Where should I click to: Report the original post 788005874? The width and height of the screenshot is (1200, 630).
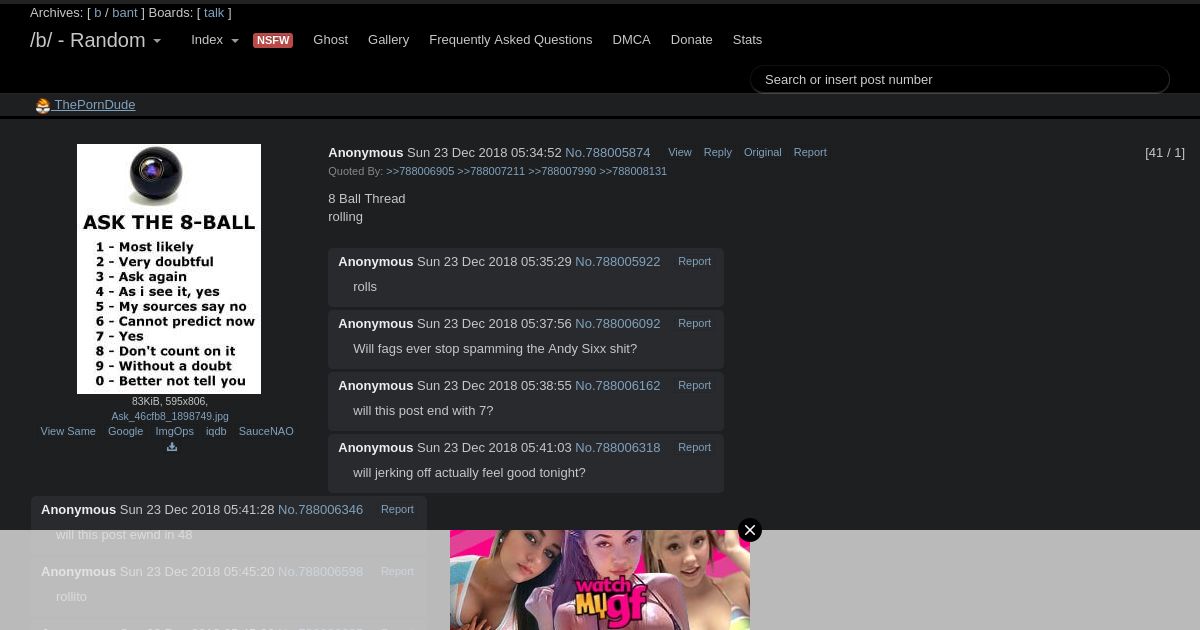click(810, 152)
